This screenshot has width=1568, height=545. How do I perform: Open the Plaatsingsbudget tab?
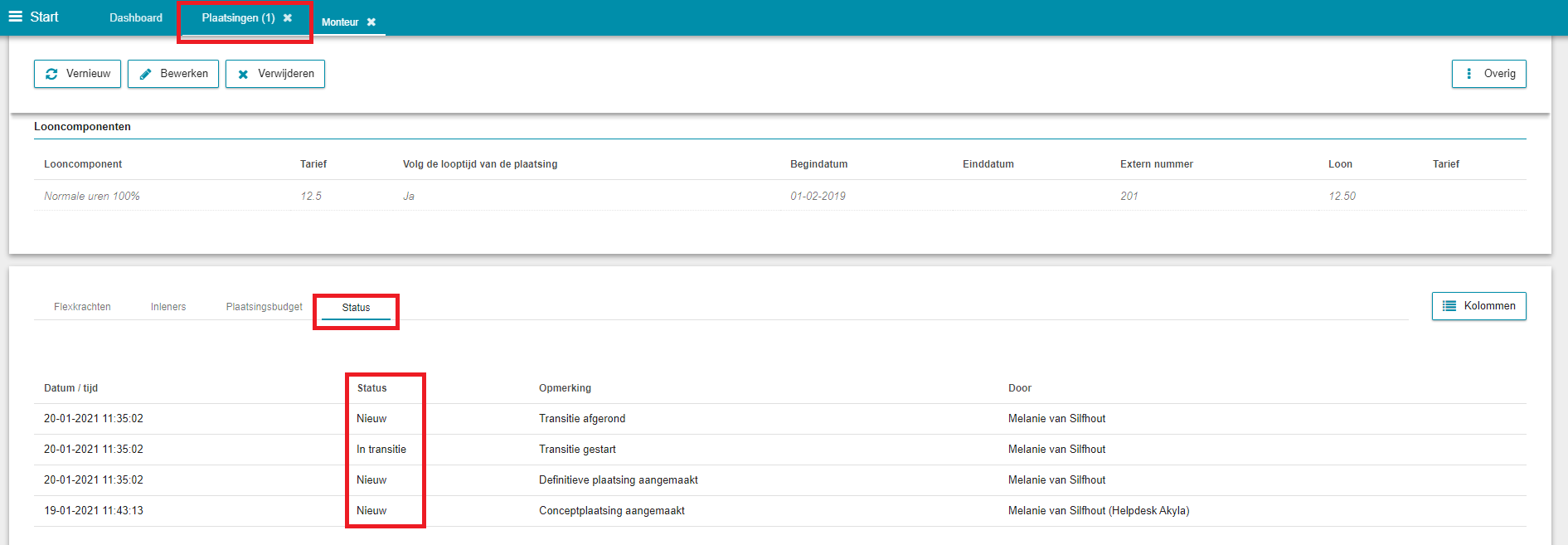[x=265, y=307]
